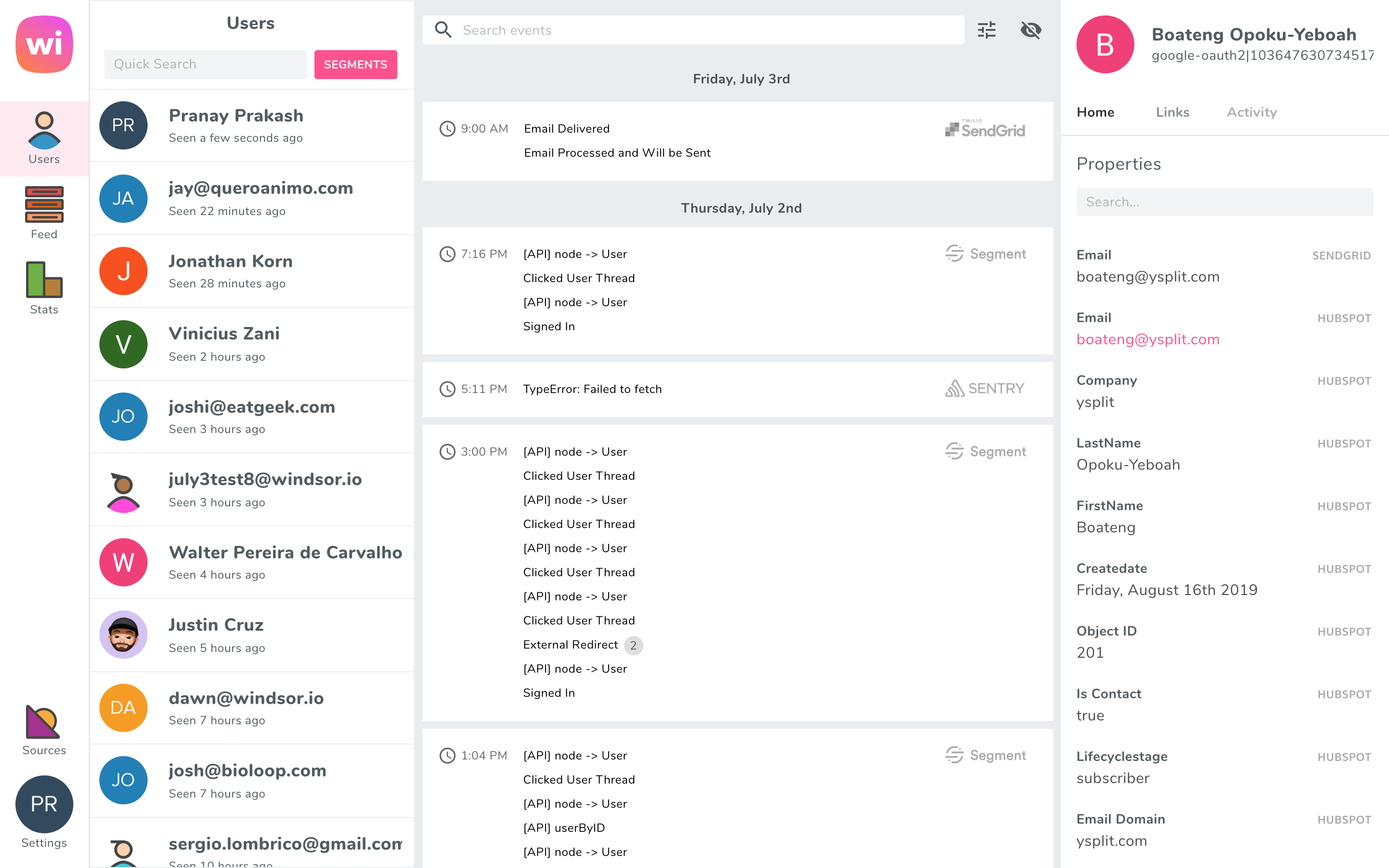Click the DA avatar for dawn@windsor.io
The width and height of the screenshot is (1389, 868).
(x=123, y=708)
